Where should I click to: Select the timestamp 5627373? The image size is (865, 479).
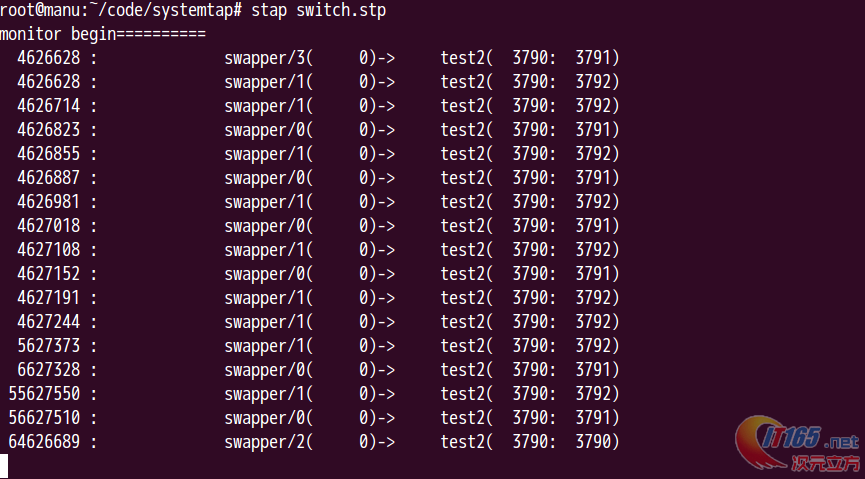coord(49,346)
